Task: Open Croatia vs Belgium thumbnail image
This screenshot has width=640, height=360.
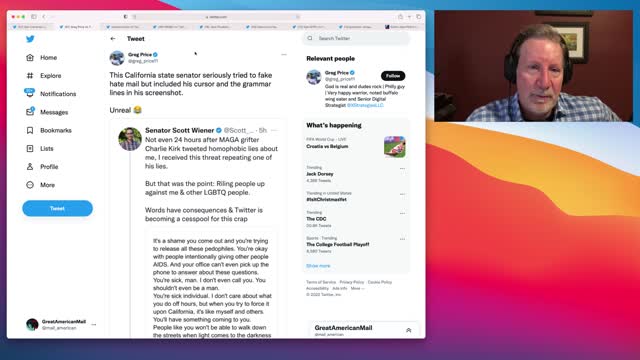Action: [x=394, y=147]
